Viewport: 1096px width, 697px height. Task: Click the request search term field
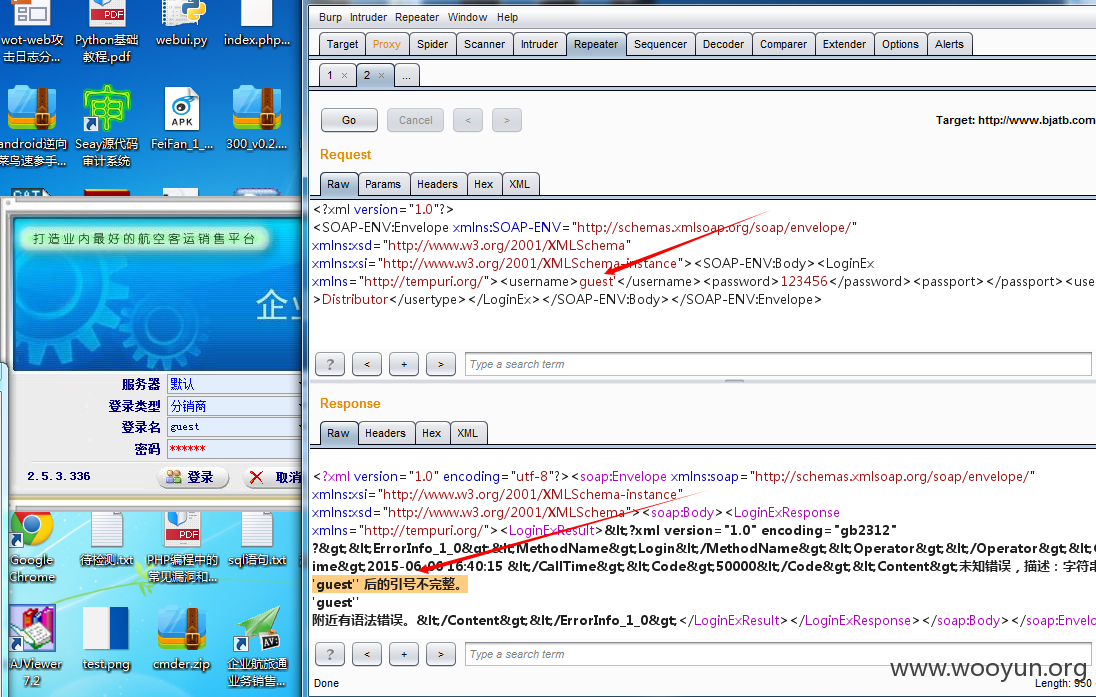pyautogui.click(x=778, y=364)
